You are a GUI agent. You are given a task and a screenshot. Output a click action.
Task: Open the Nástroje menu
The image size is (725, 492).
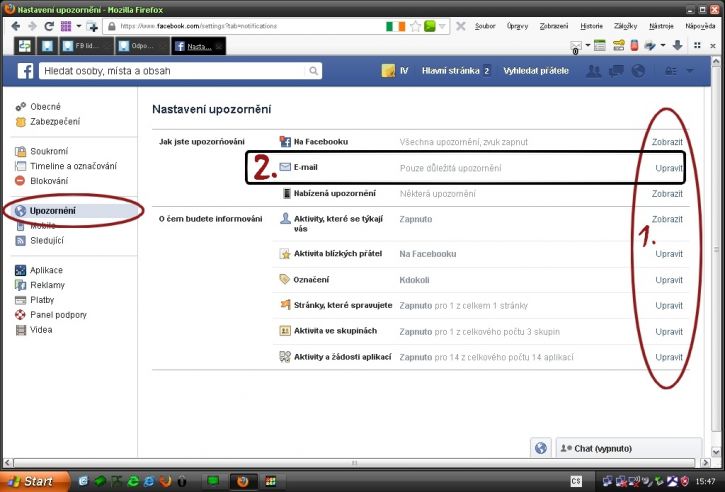[661, 26]
